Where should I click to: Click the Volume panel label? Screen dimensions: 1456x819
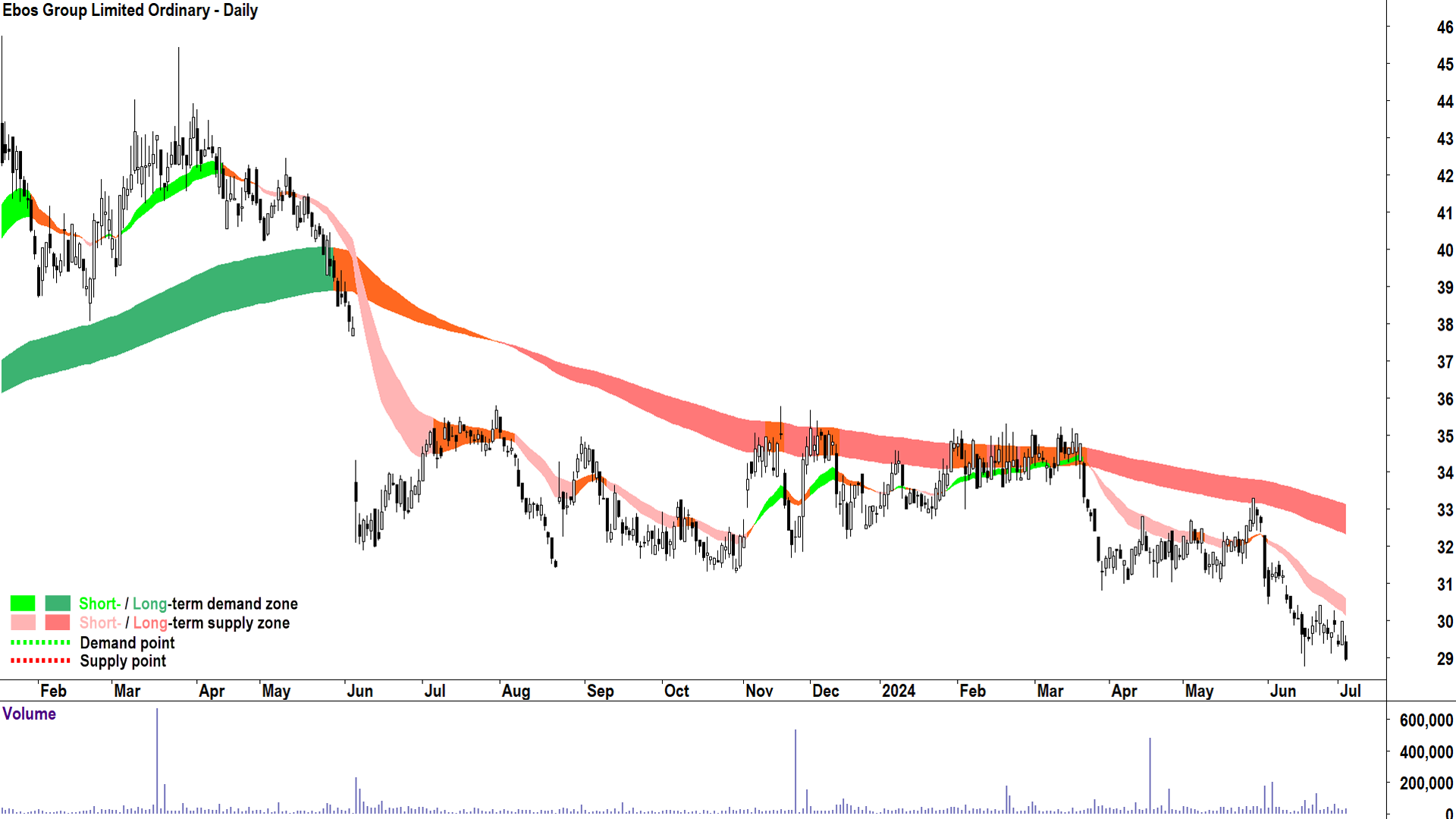pyautogui.click(x=30, y=714)
